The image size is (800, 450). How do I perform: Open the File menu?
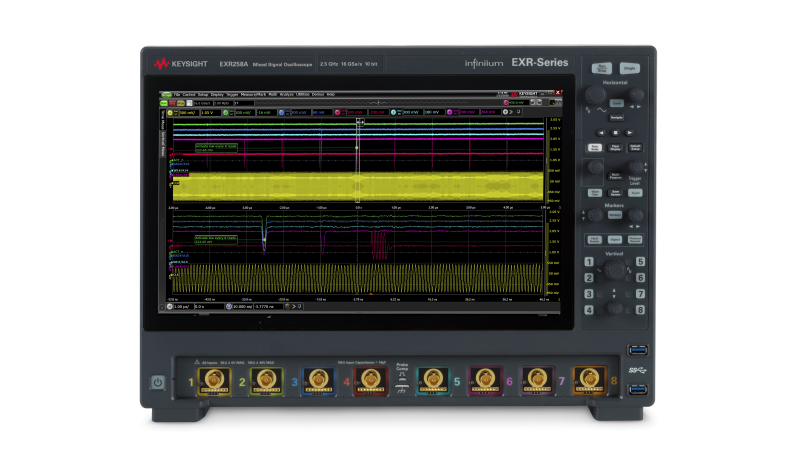pyautogui.click(x=176, y=94)
